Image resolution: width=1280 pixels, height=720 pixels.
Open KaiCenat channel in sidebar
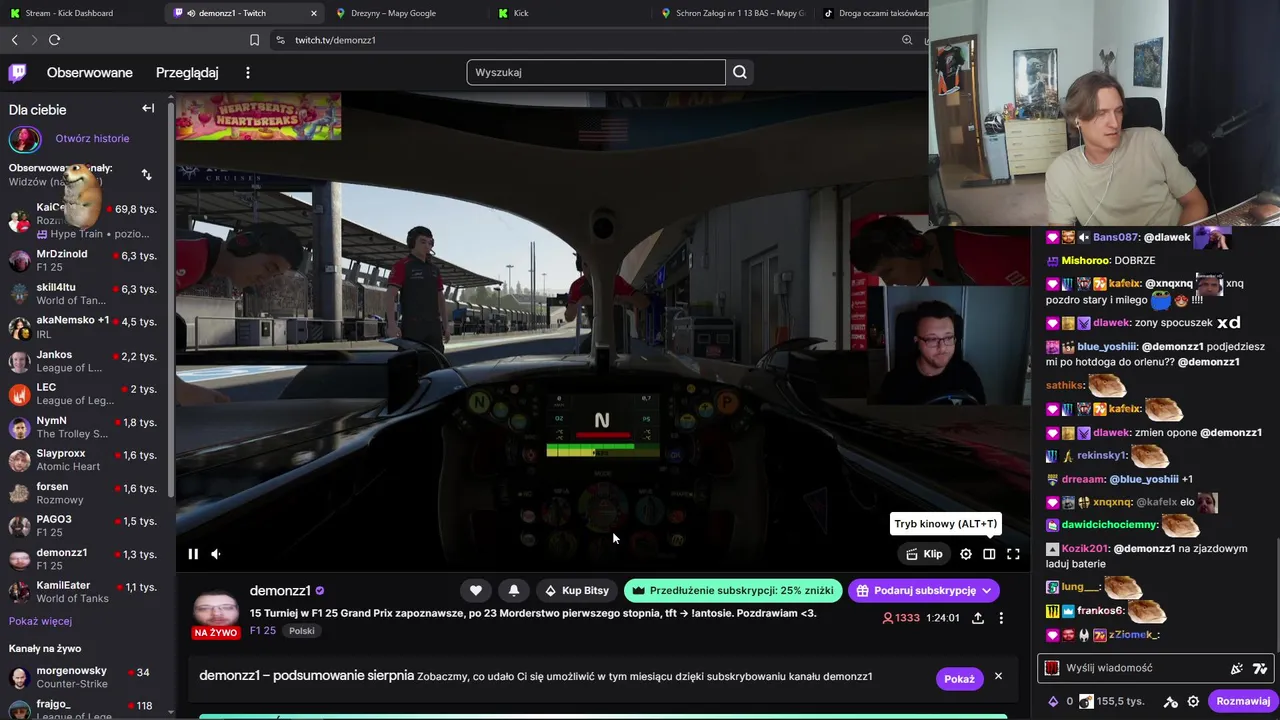click(84, 220)
